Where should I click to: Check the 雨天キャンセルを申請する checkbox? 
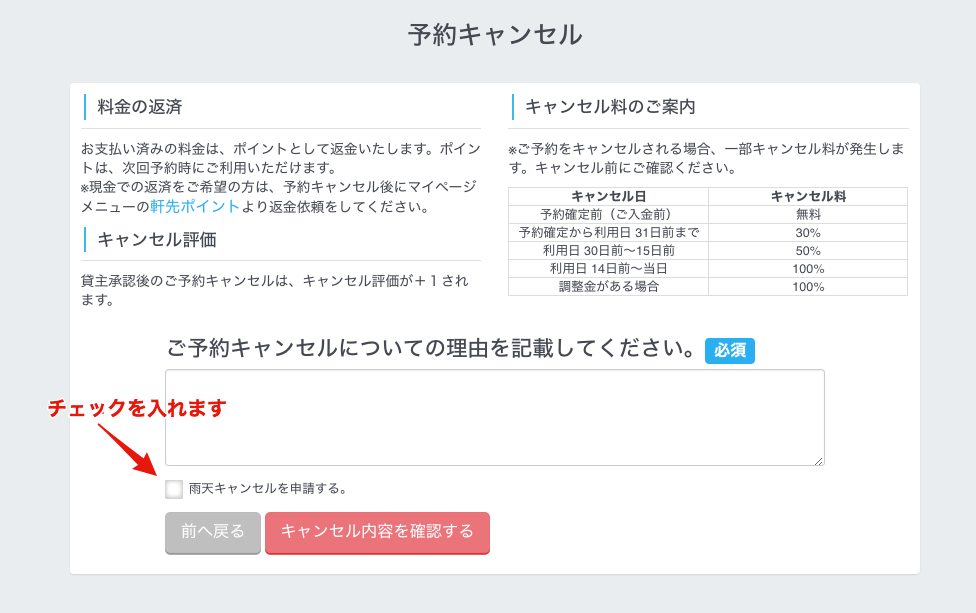point(174,489)
